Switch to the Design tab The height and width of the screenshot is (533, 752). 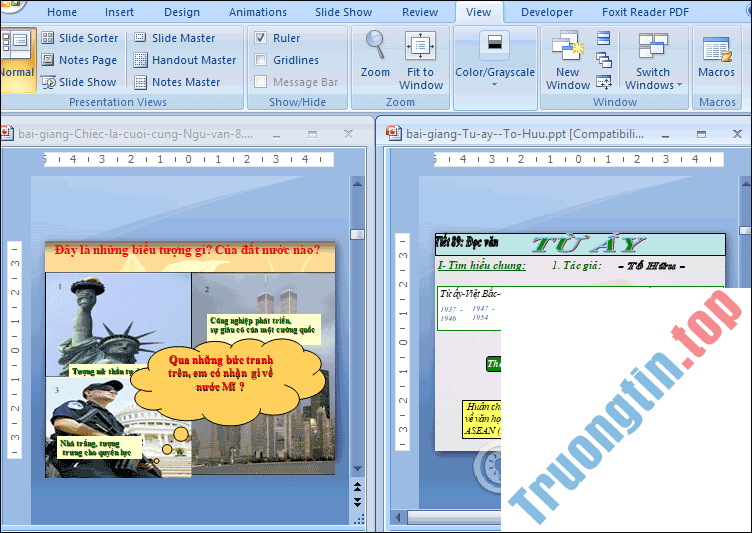pos(182,12)
